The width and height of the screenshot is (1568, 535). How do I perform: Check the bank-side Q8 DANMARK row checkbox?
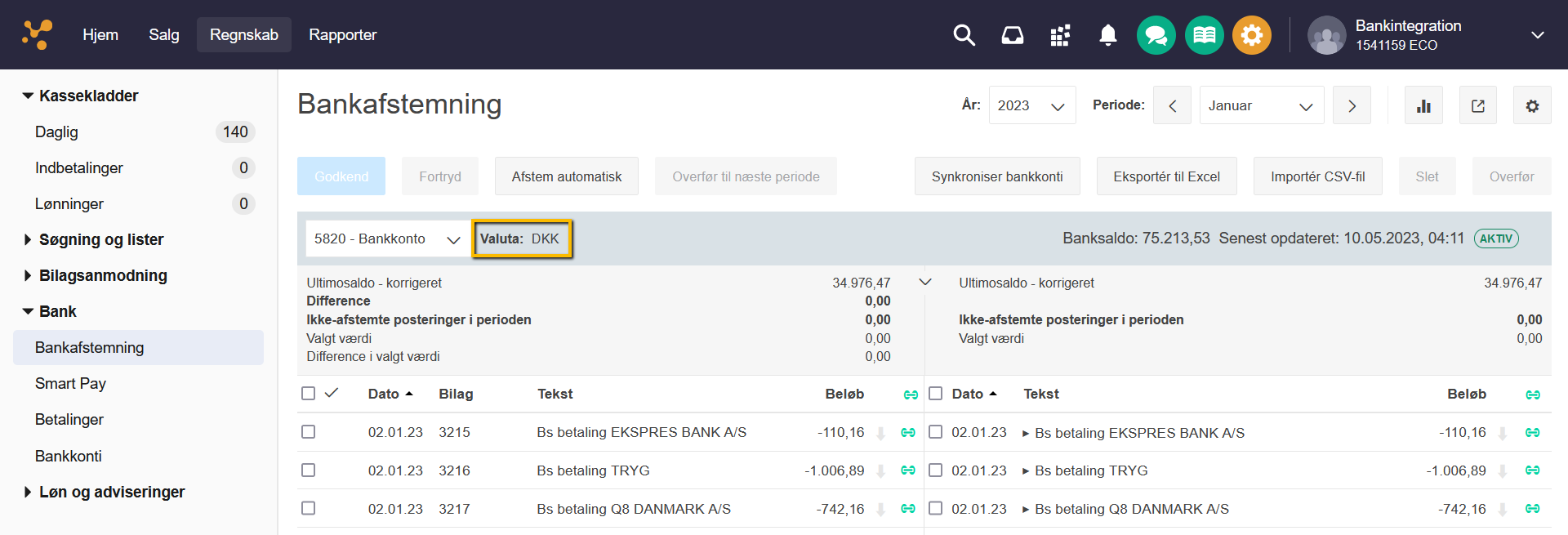[x=936, y=509]
